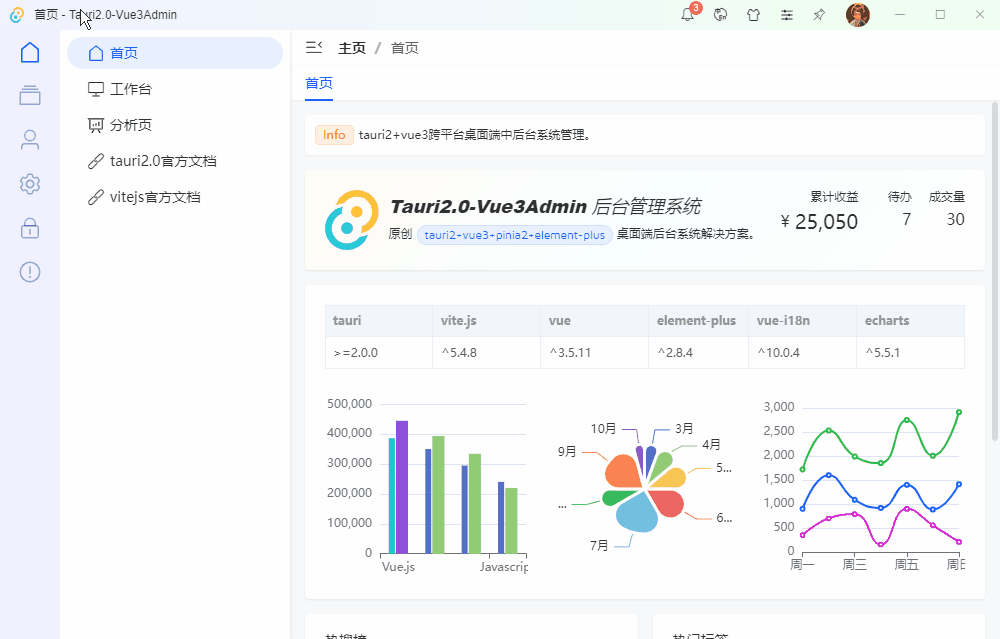Open the notifications bell with badge 3
The width and height of the screenshot is (1000, 639).
coord(688,15)
